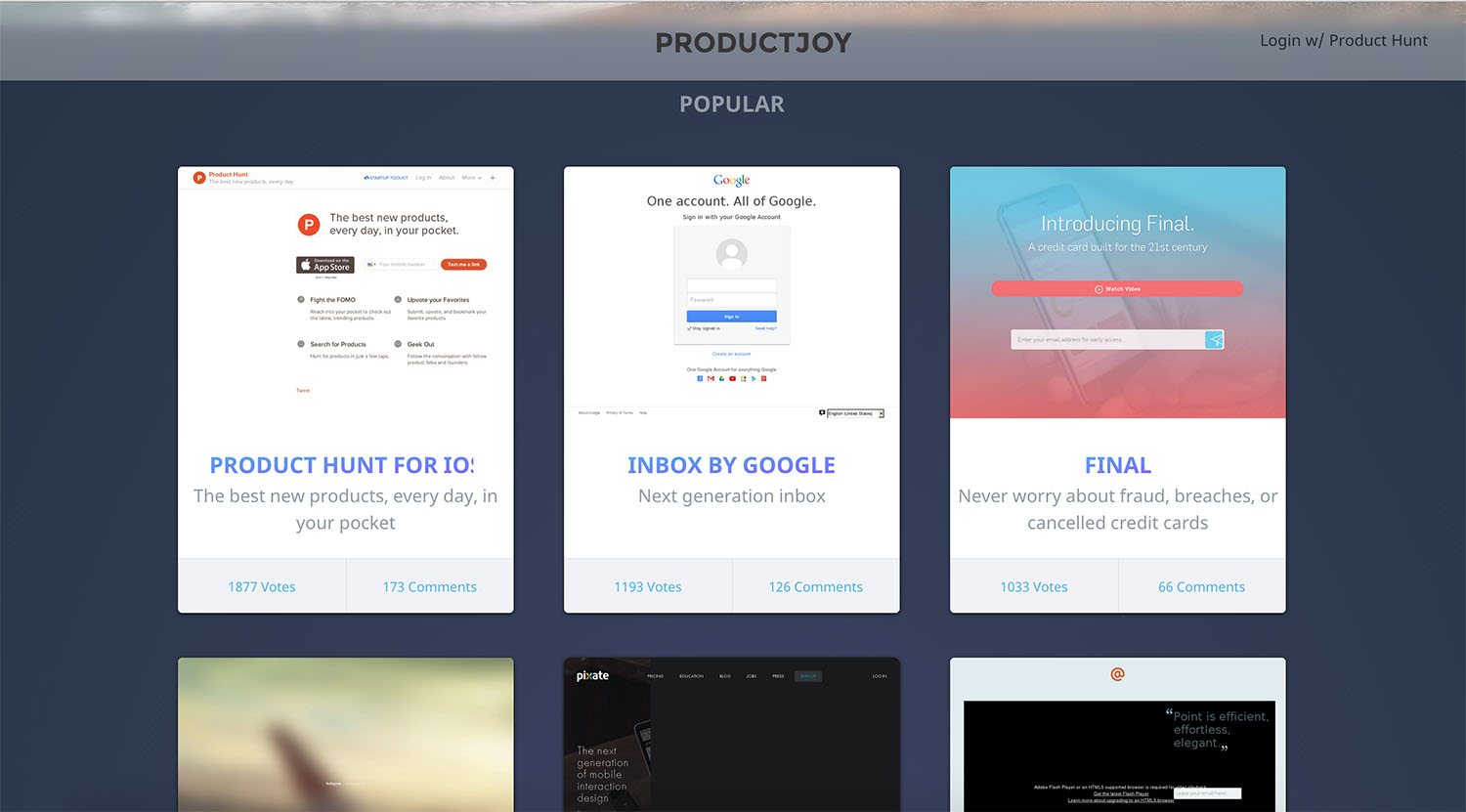Click the send arrow on Final's email field
Image resolution: width=1466 pixels, height=812 pixels.
point(1215,339)
